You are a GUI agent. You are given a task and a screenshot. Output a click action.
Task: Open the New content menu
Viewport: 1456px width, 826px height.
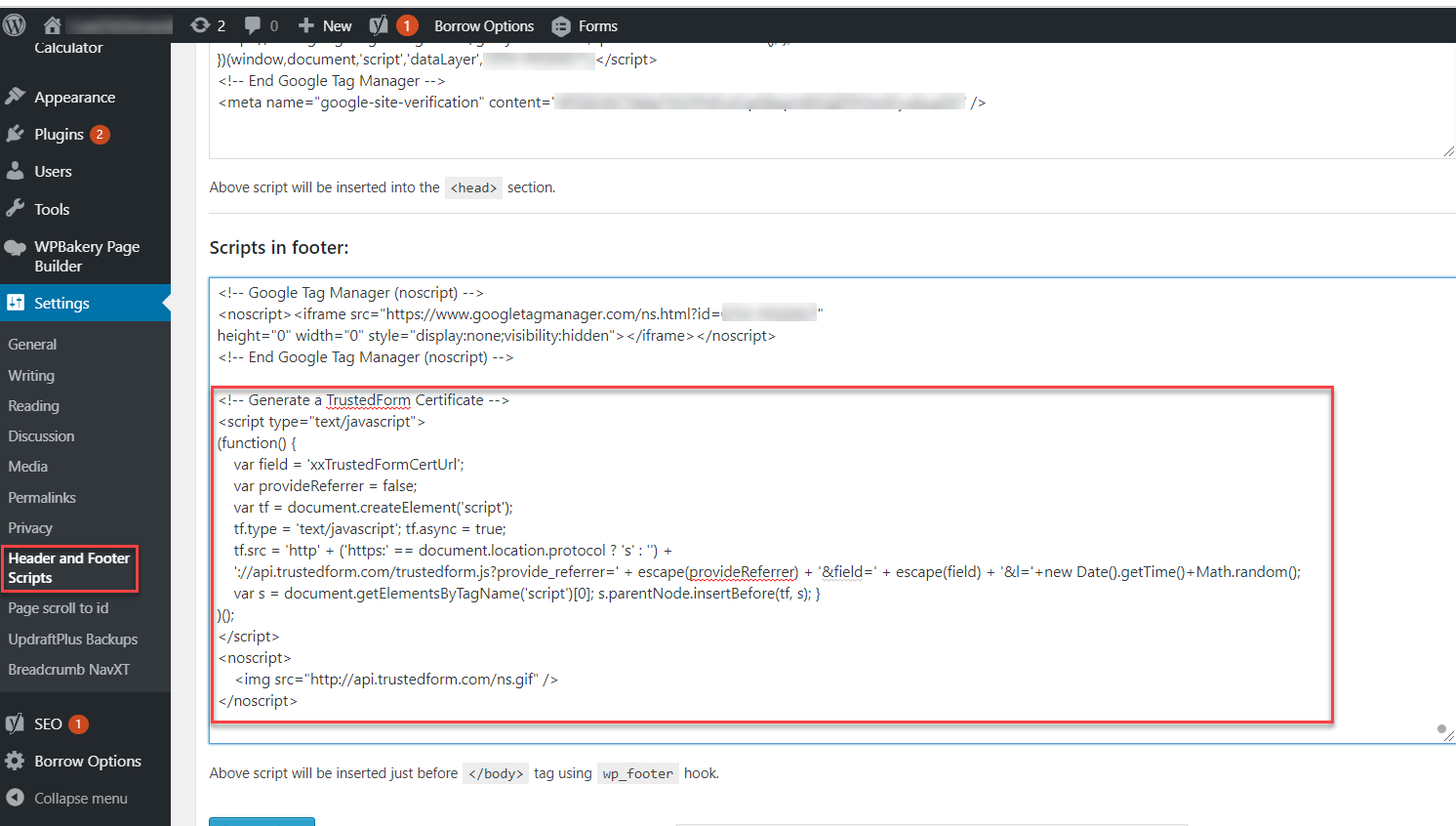(x=325, y=25)
